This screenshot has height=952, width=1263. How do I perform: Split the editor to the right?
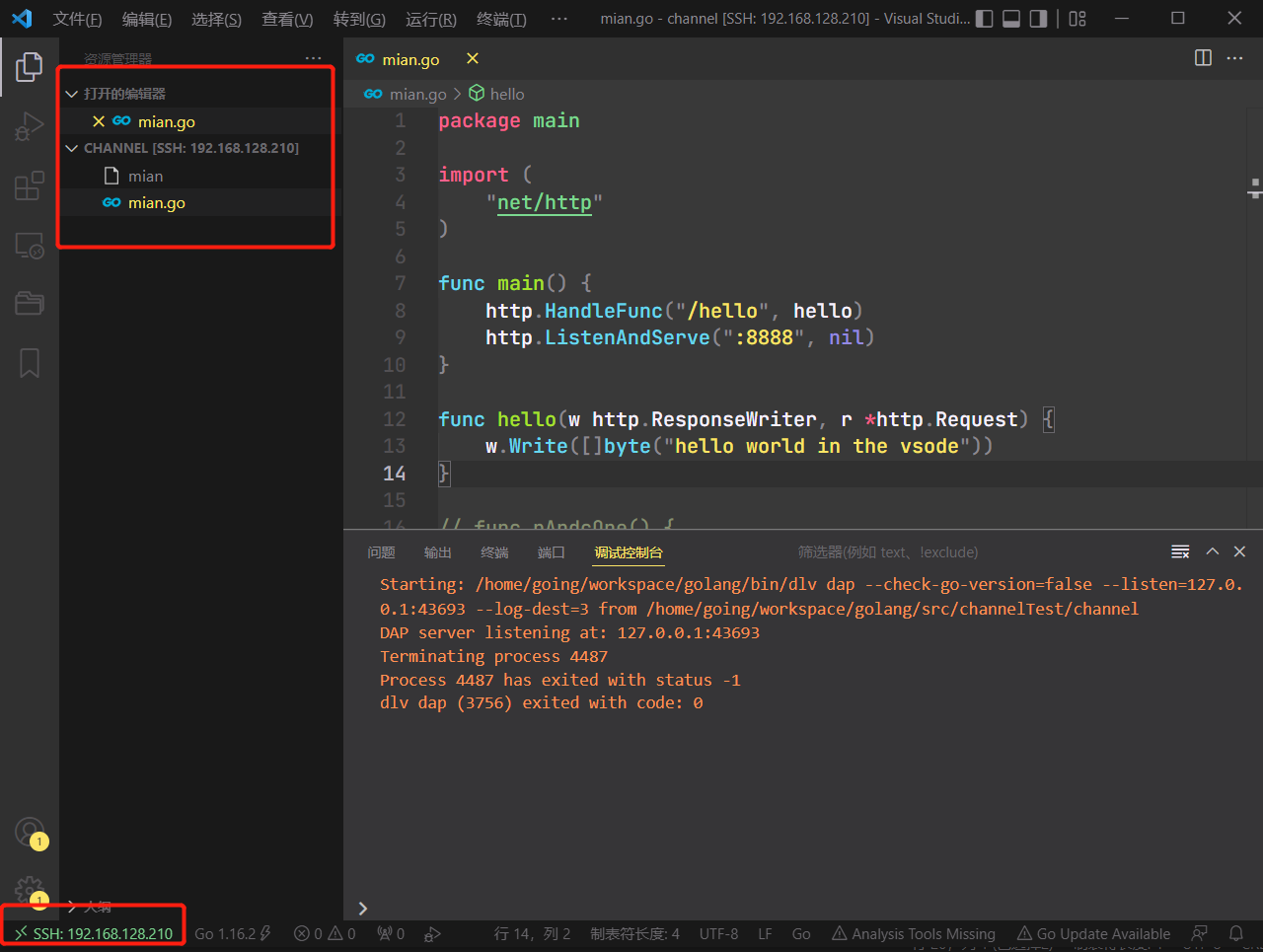tap(1203, 58)
